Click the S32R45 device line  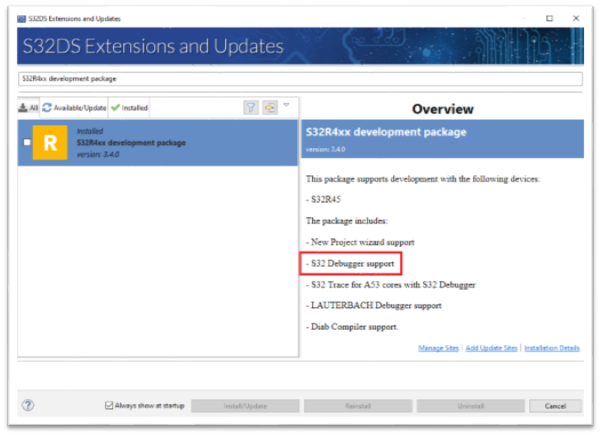tap(323, 199)
